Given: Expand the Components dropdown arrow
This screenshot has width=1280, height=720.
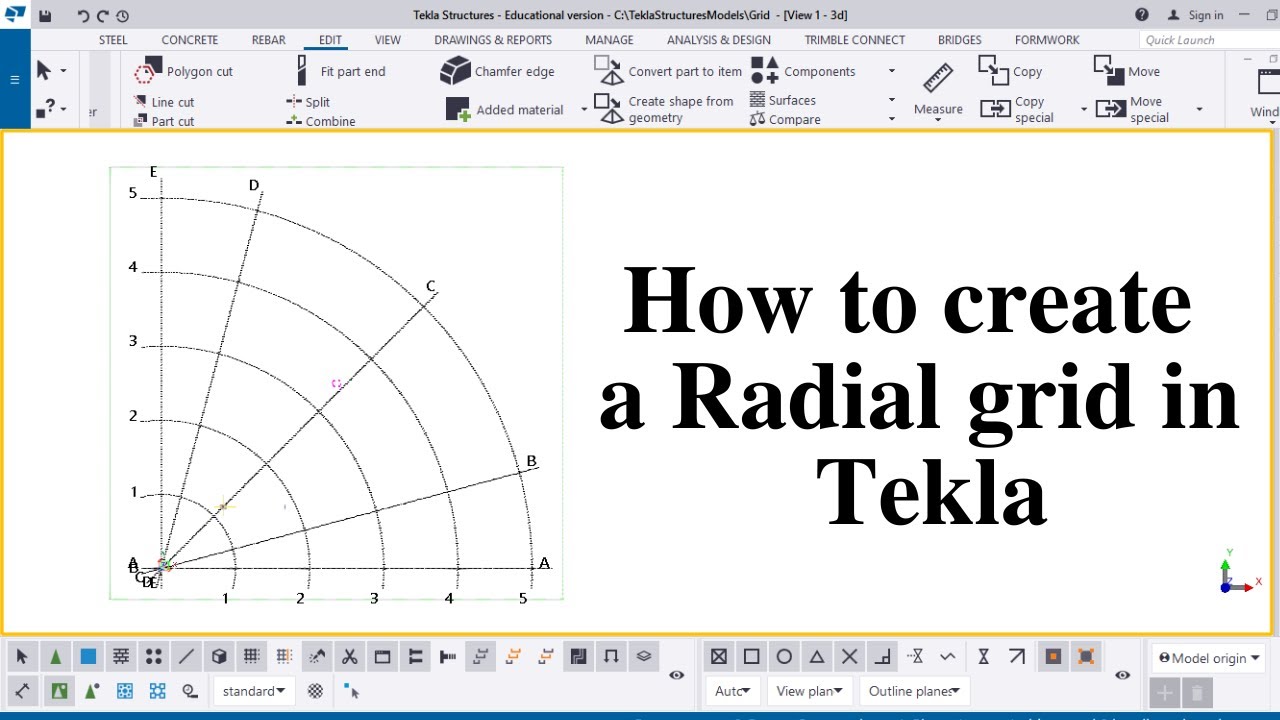Looking at the screenshot, I should point(892,72).
